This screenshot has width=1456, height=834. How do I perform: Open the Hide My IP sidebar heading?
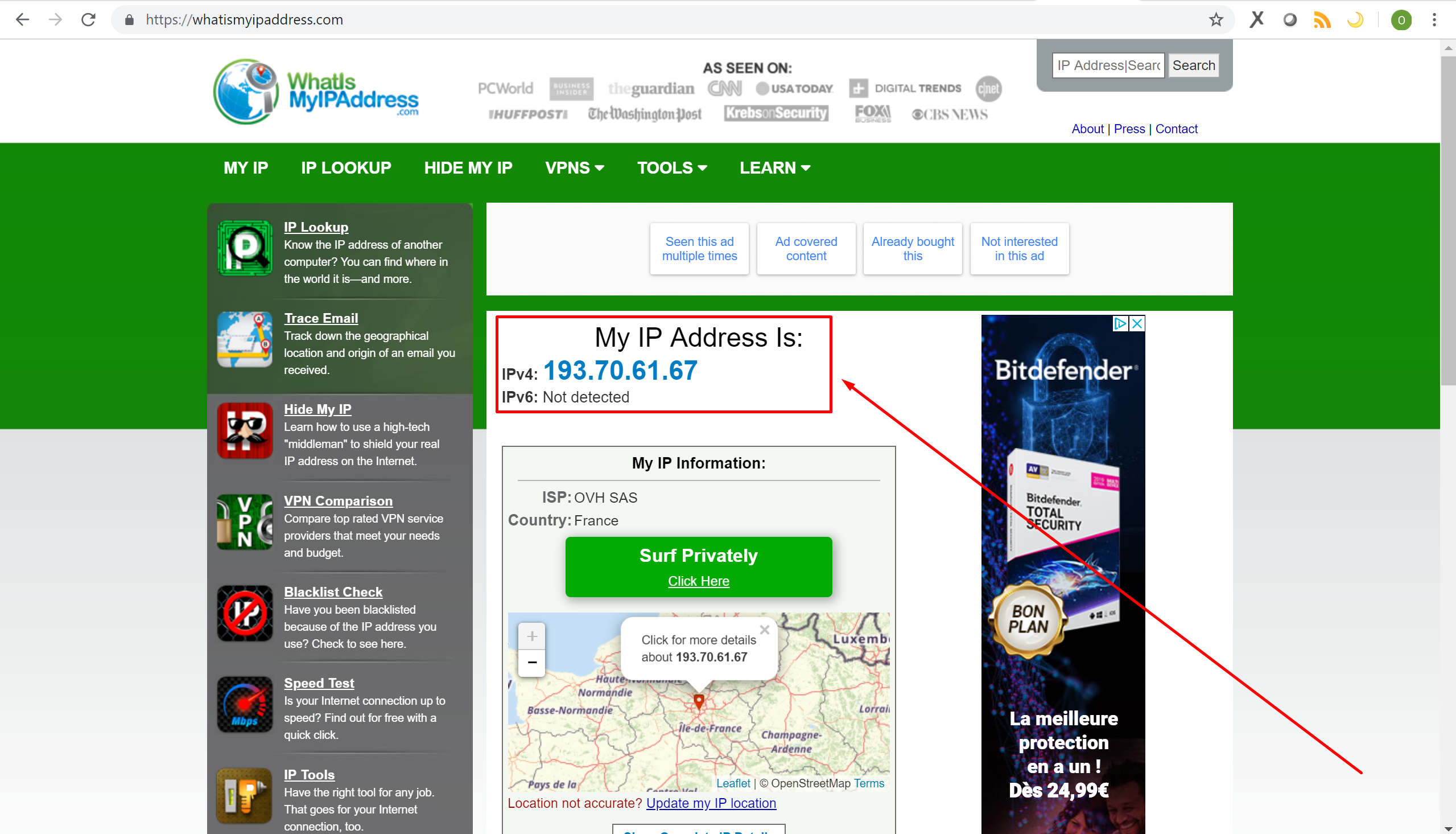pyautogui.click(x=317, y=409)
